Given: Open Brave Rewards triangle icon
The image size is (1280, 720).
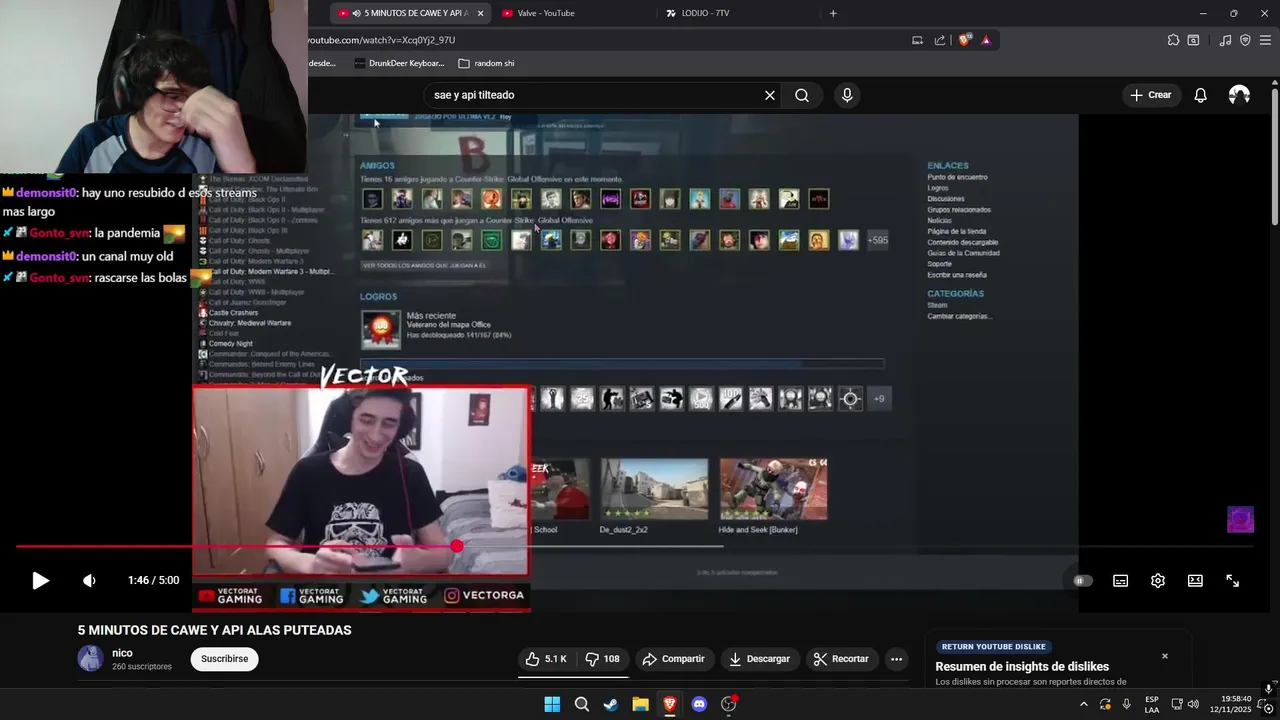Looking at the screenshot, I should pos(986,40).
